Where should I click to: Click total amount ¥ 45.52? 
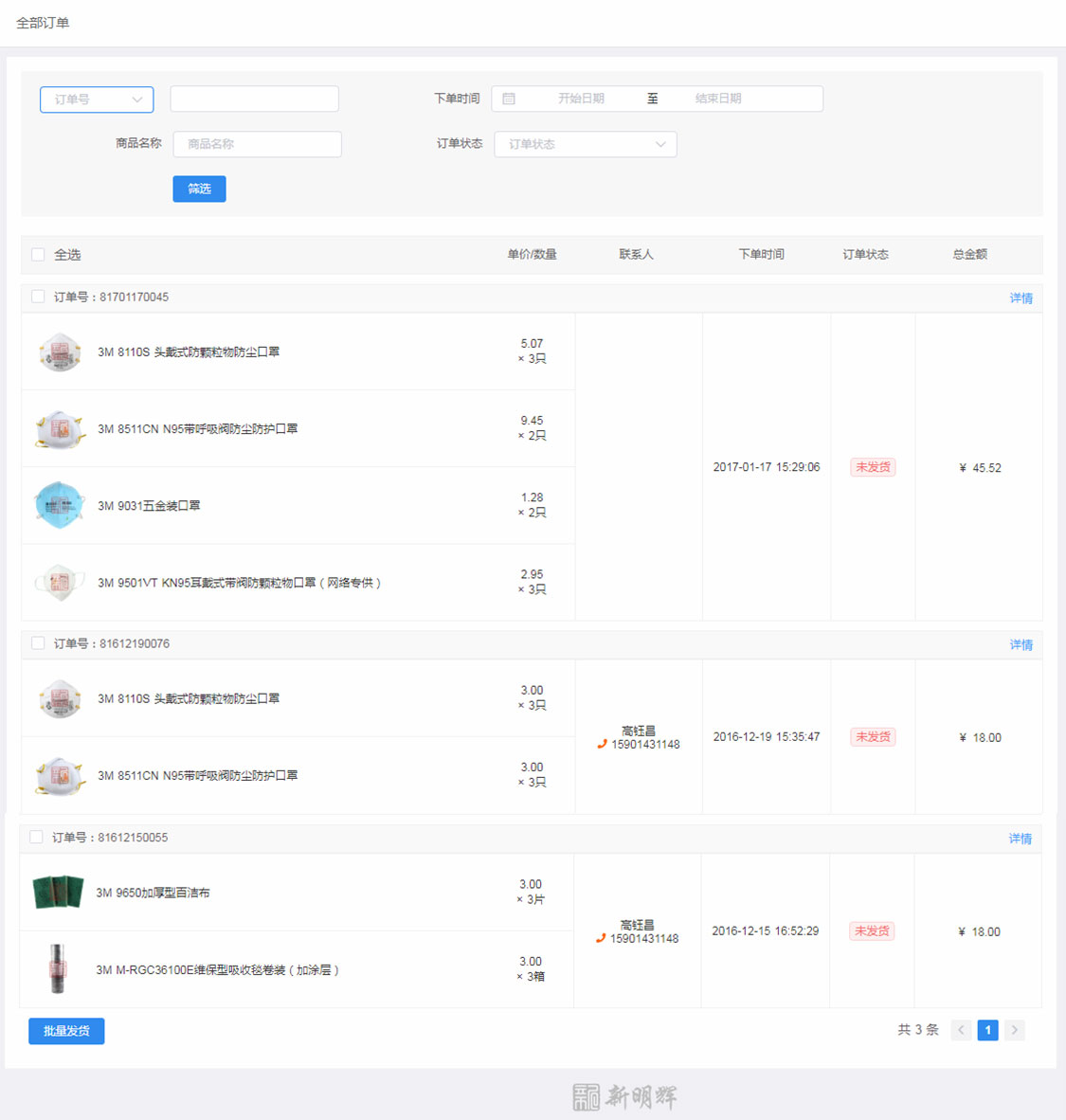coord(981,468)
